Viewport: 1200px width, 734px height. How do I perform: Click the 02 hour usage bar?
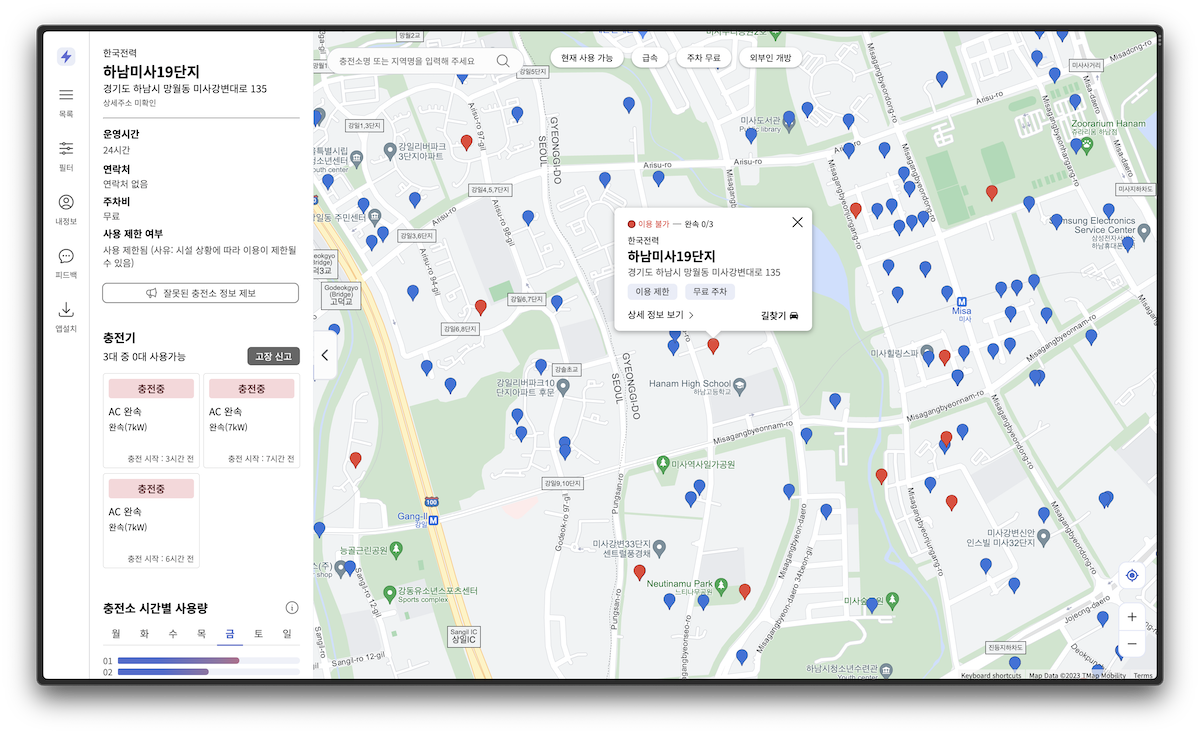(208, 672)
